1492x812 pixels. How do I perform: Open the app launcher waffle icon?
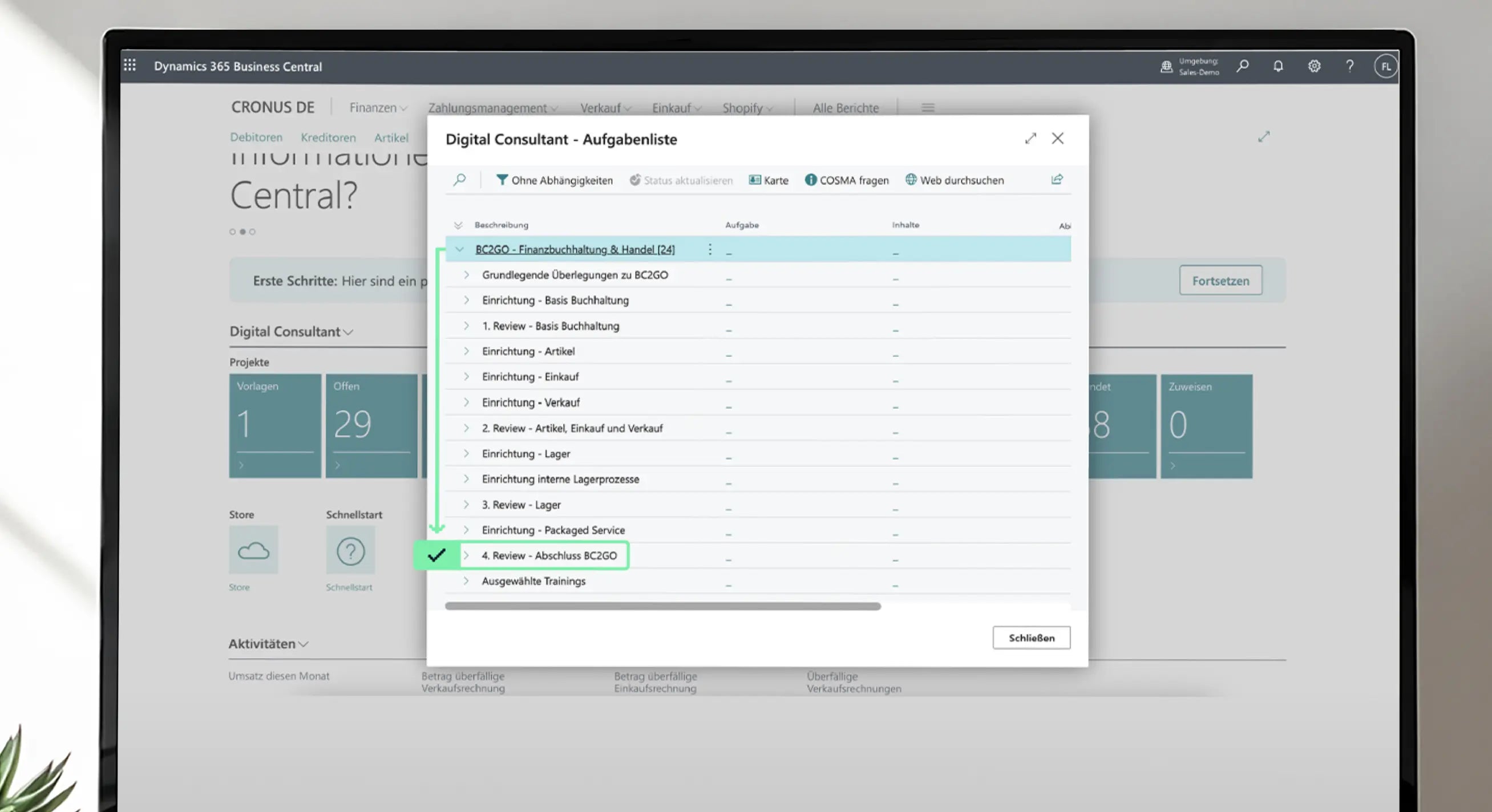tap(130, 66)
